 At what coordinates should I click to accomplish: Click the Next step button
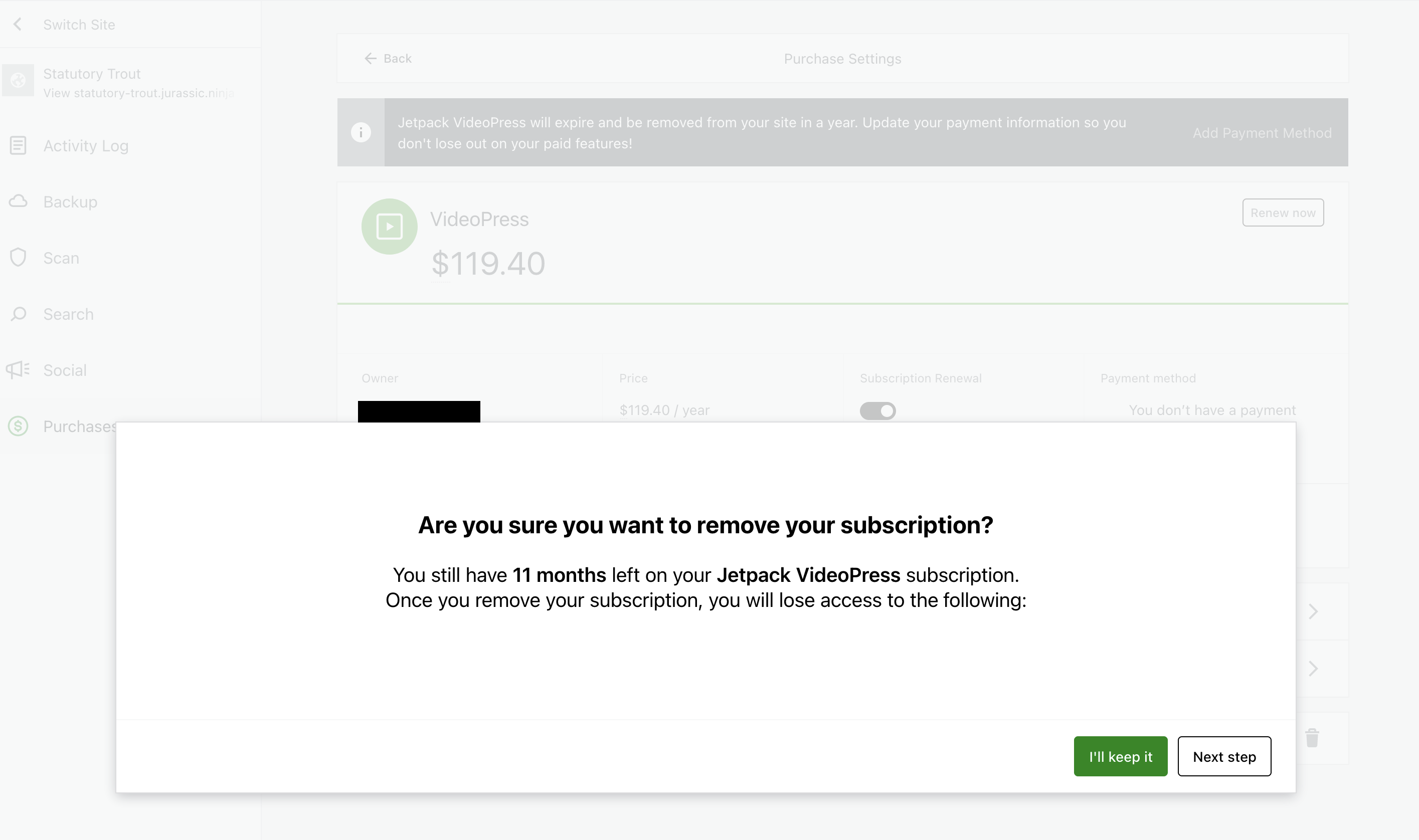coord(1224,756)
